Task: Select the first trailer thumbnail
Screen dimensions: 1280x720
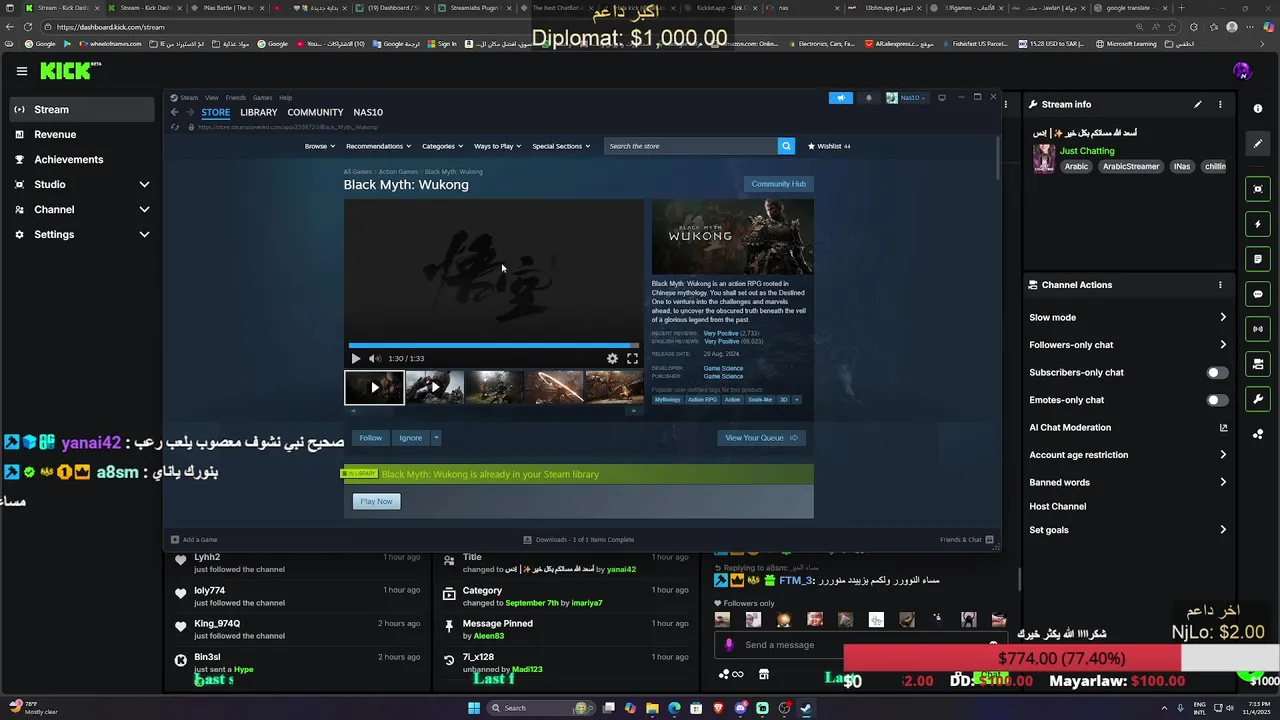Action: click(374, 387)
